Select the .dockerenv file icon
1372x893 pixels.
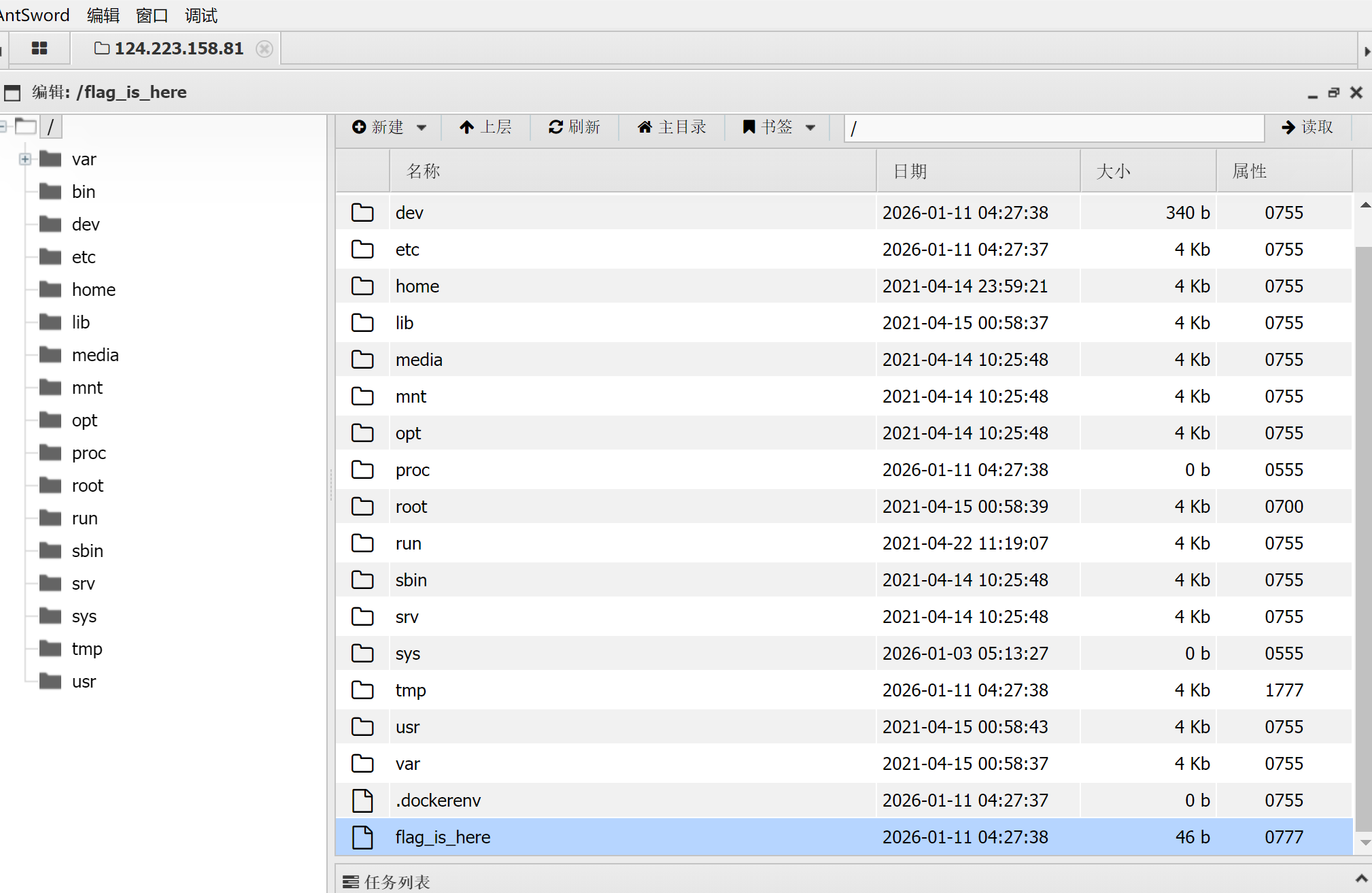(362, 801)
